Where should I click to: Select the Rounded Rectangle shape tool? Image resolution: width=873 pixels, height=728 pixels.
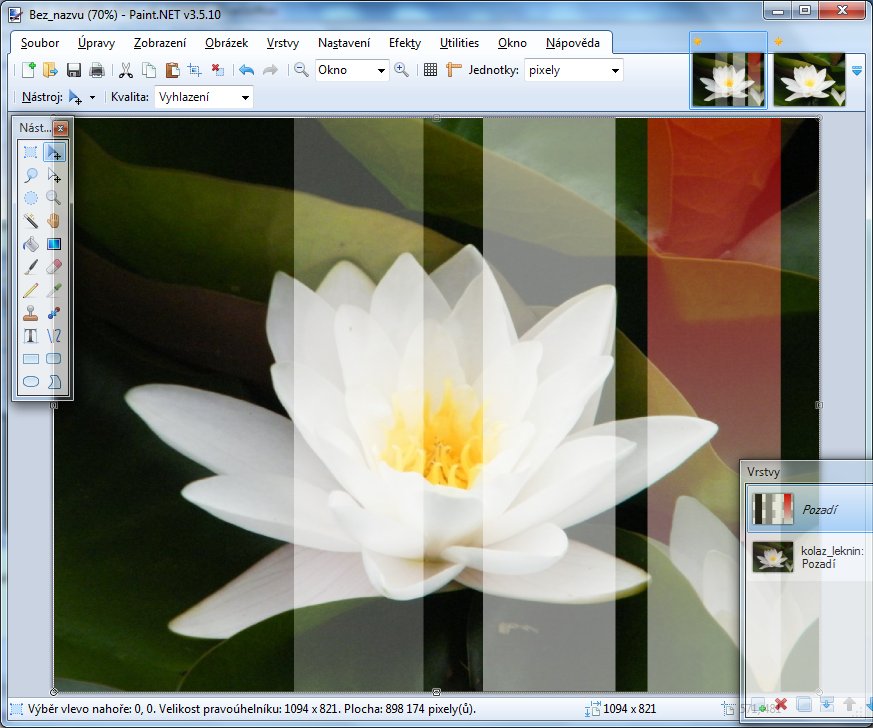tap(54, 359)
